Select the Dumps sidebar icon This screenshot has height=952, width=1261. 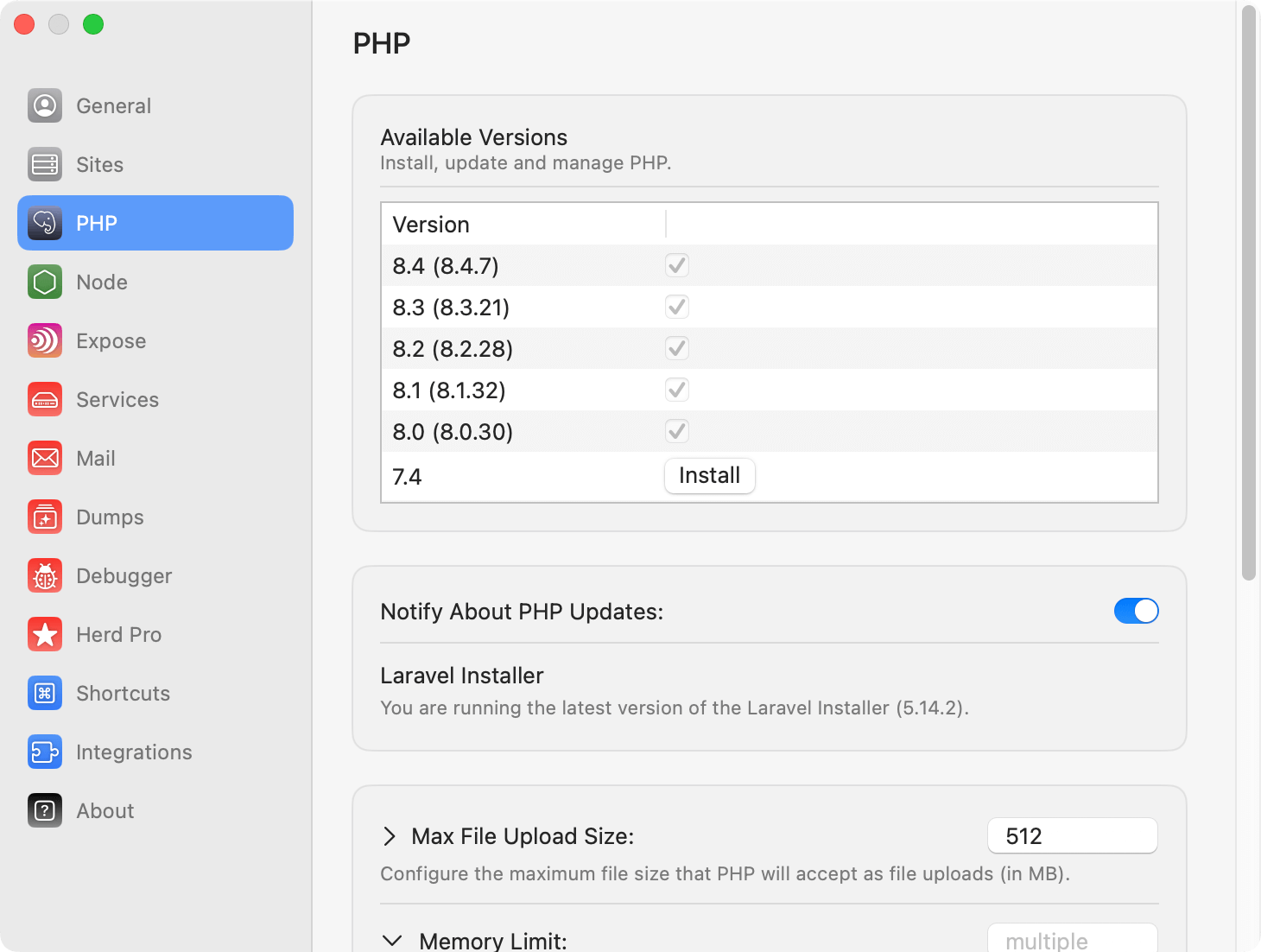[x=44, y=517]
